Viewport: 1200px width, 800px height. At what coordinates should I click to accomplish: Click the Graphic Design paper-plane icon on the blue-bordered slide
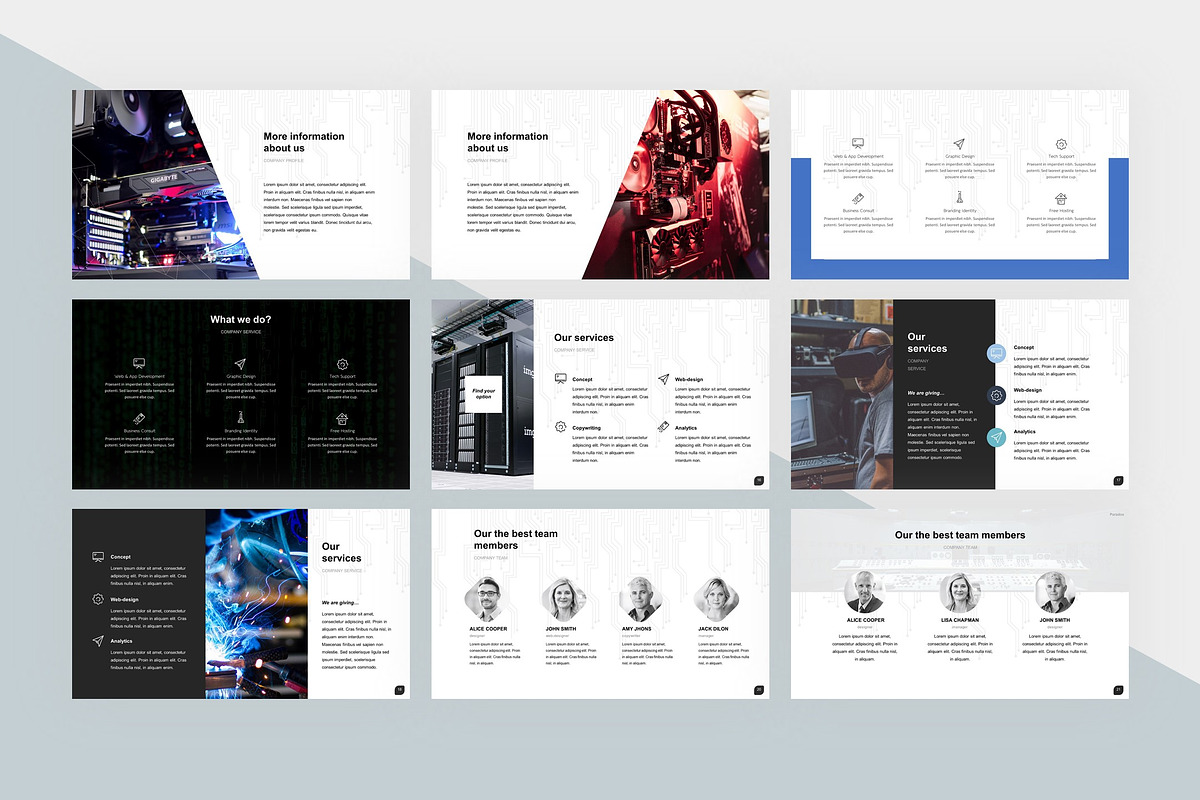coord(959,145)
